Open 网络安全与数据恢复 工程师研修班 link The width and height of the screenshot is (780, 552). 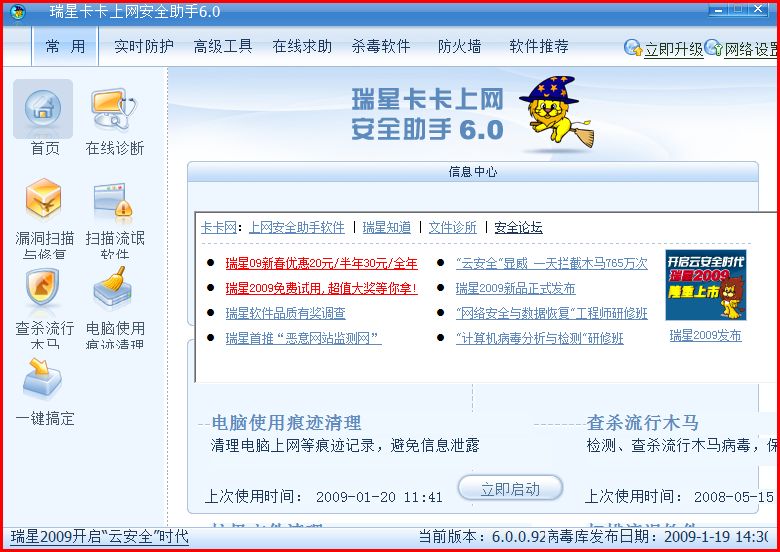pyautogui.click(x=552, y=313)
